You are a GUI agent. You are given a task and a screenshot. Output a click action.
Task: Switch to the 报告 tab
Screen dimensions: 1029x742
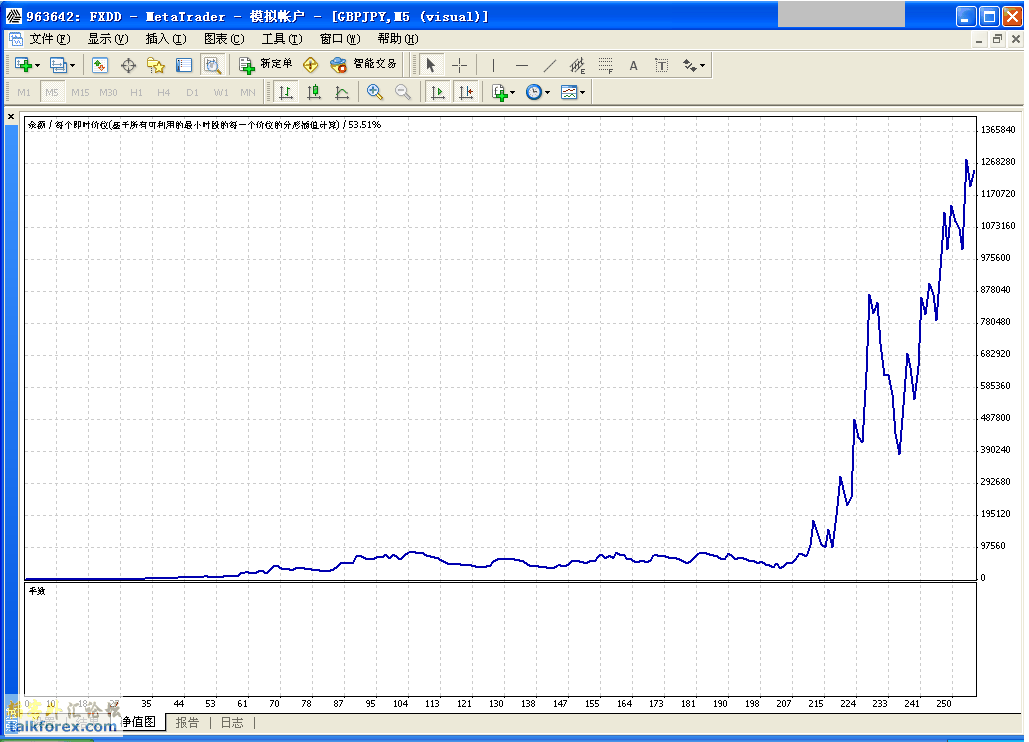coord(187,722)
